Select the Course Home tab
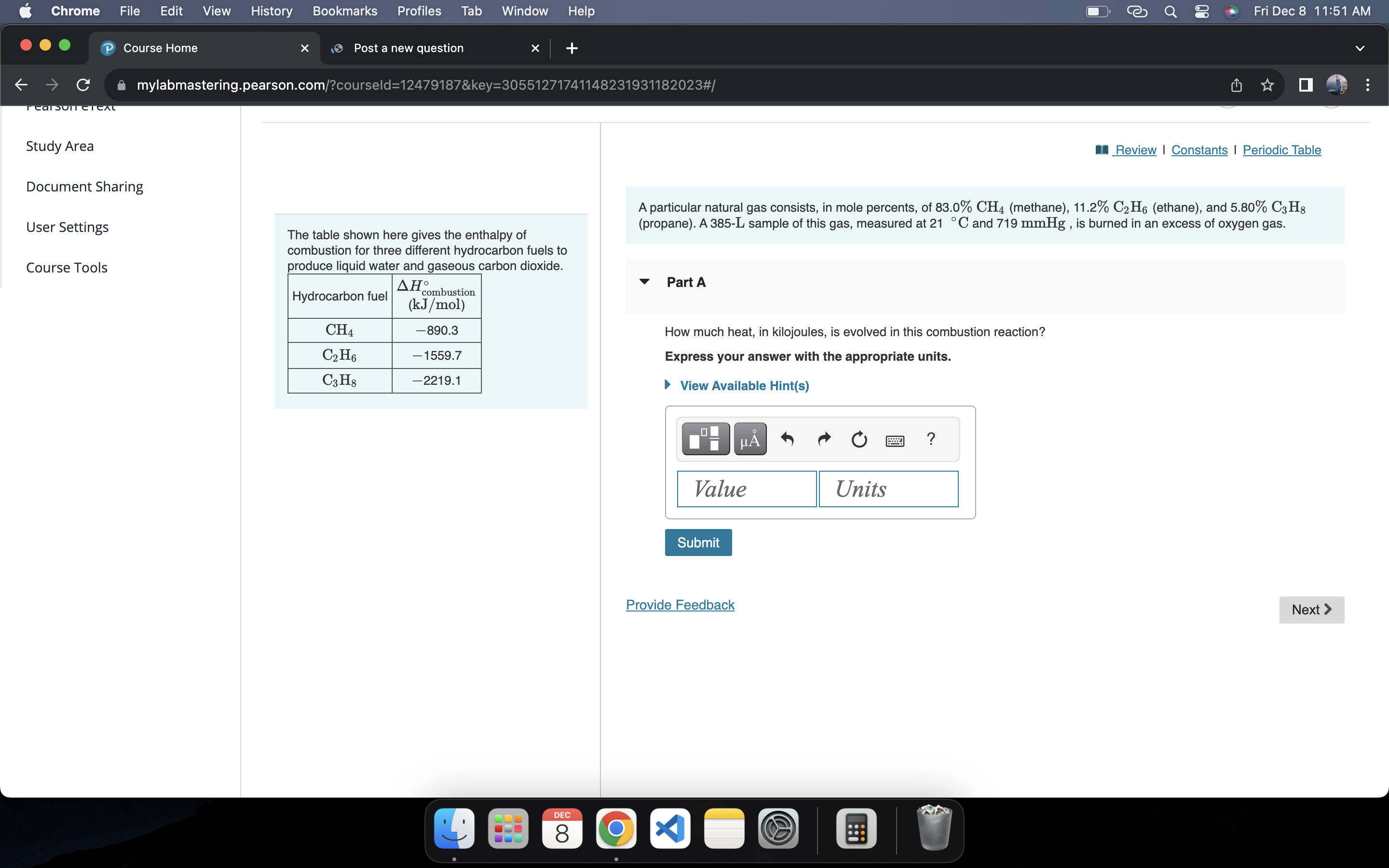Screen dimensions: 1389x868 coord(204,48)
